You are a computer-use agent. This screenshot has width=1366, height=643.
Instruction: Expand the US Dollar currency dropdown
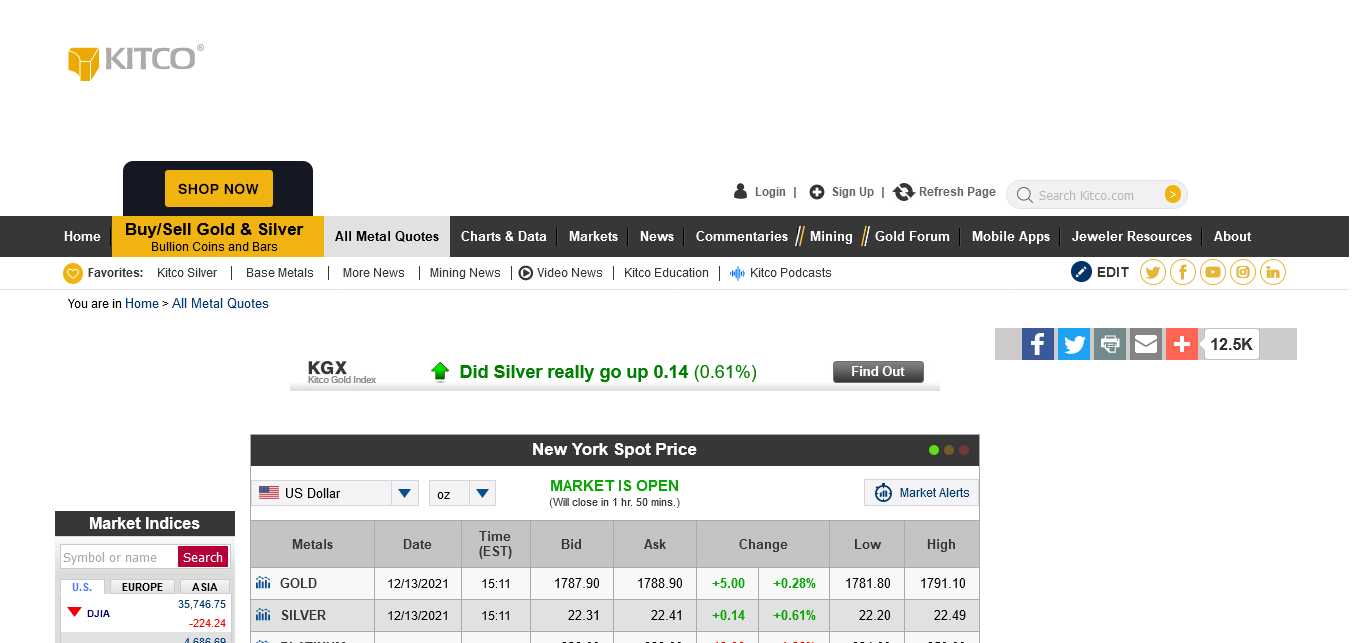(x=404, y=493)
